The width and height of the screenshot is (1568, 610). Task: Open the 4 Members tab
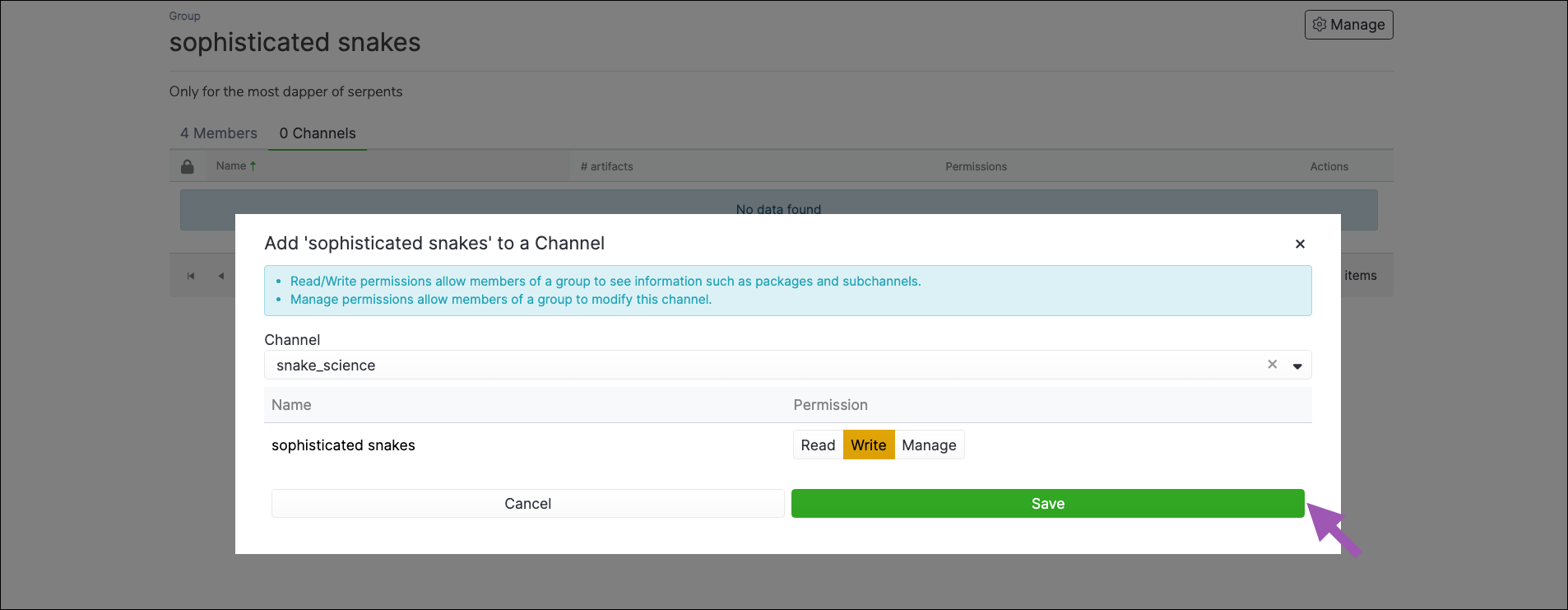(x=219, y=133)
